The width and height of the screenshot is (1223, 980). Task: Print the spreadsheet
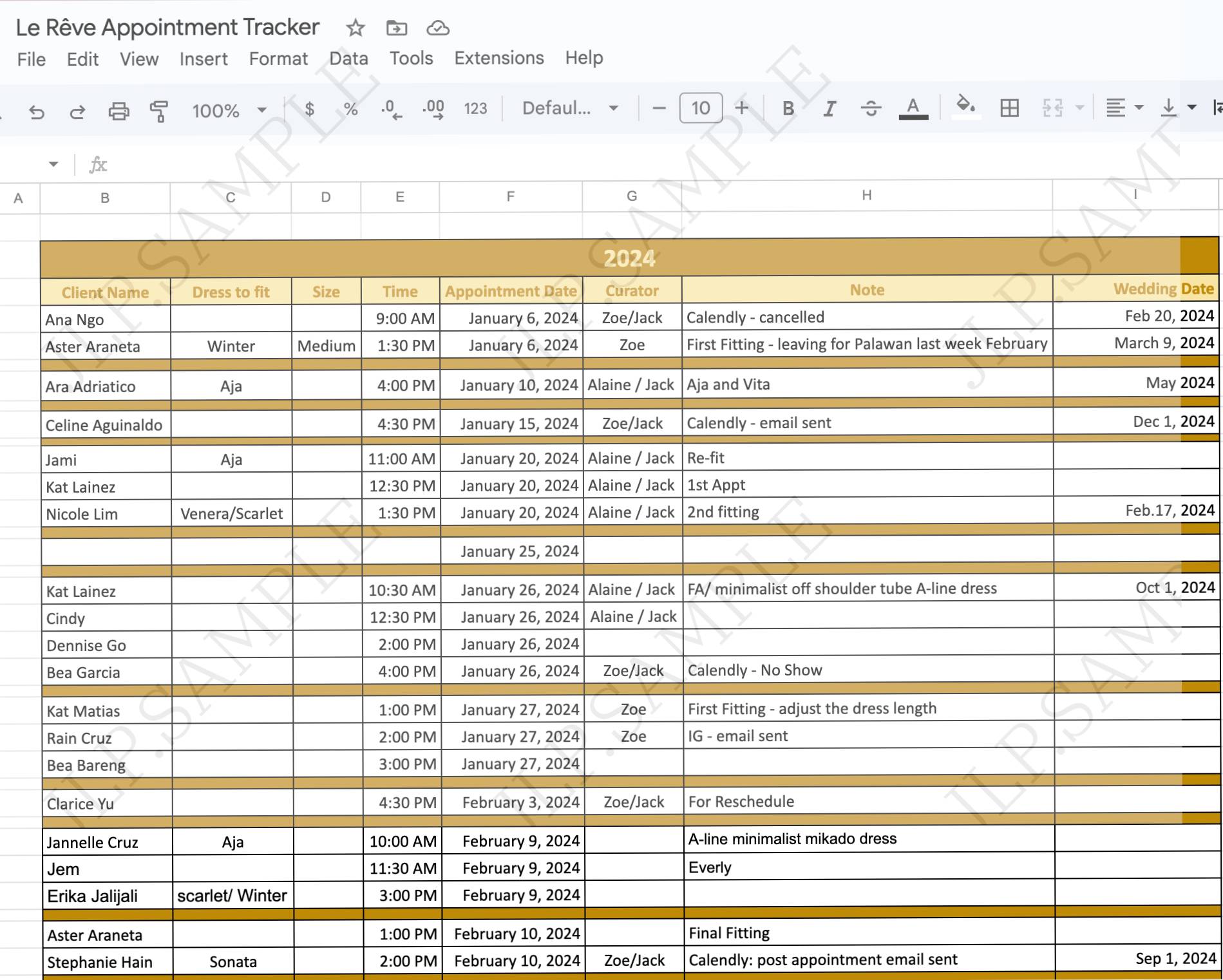pyautogui.click(x=119, y=111)
